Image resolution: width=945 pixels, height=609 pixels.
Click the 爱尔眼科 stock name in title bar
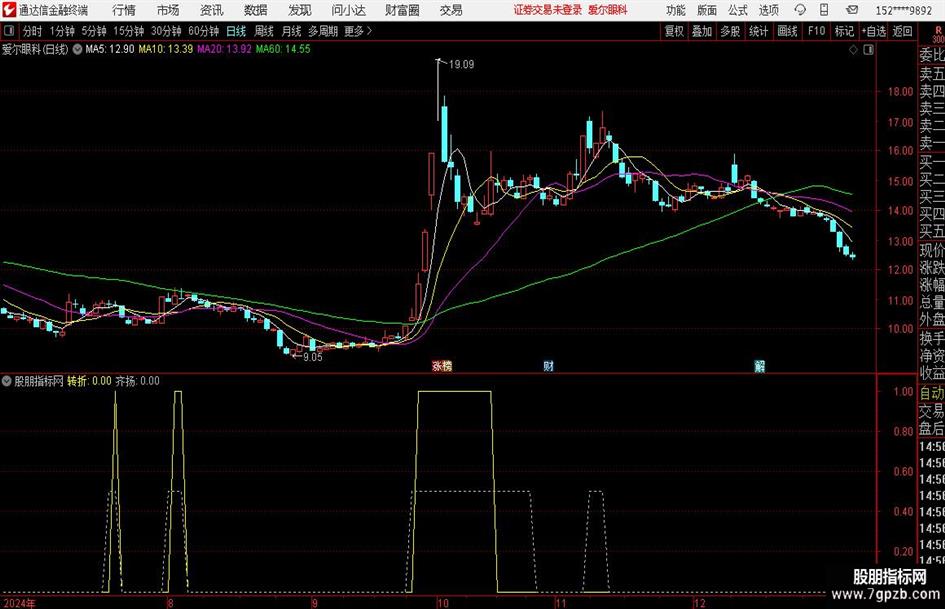click(x=608, y=10)
